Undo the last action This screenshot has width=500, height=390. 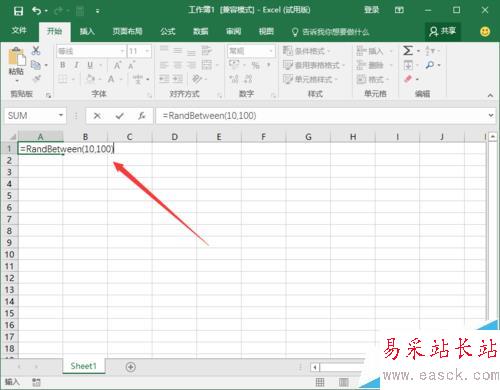click(x=36, y=11)
